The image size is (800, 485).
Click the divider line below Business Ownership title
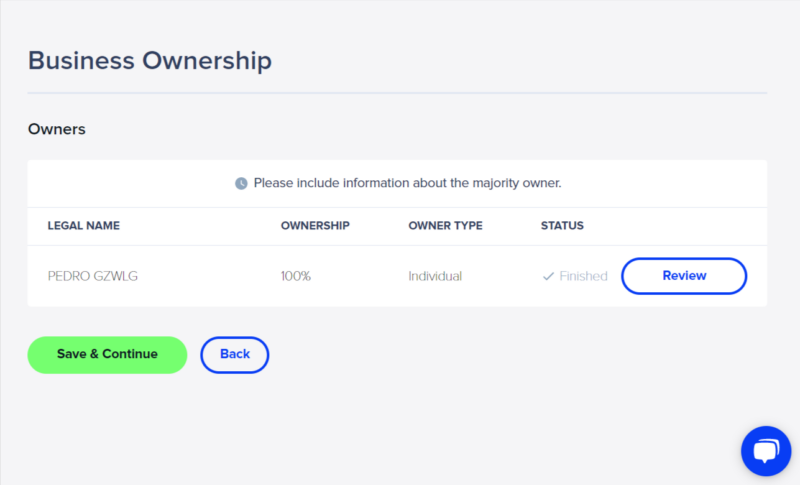tap(397, 93)
